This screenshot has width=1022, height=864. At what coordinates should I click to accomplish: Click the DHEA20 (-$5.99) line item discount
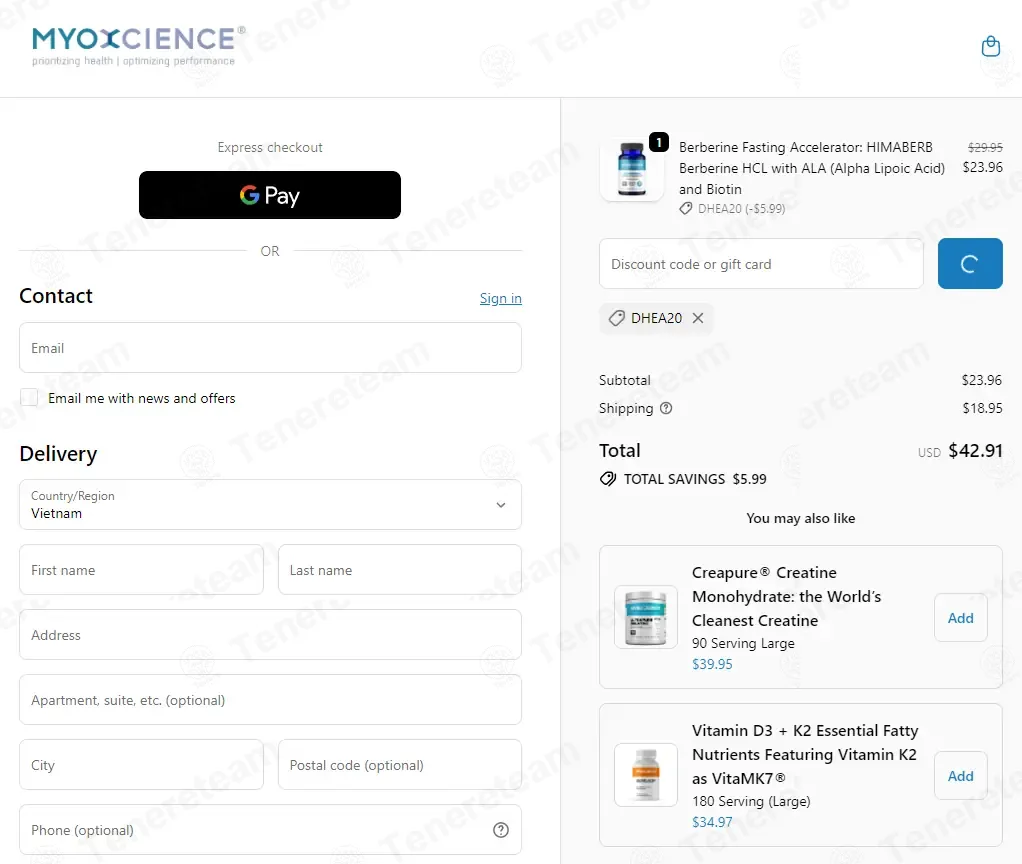pos(741,209)
